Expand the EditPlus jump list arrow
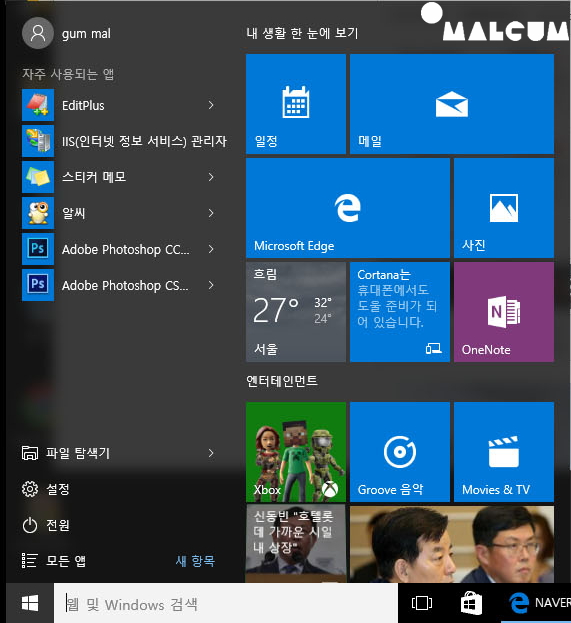This screenshot has height=623, width=571. [x=211, y=105]
